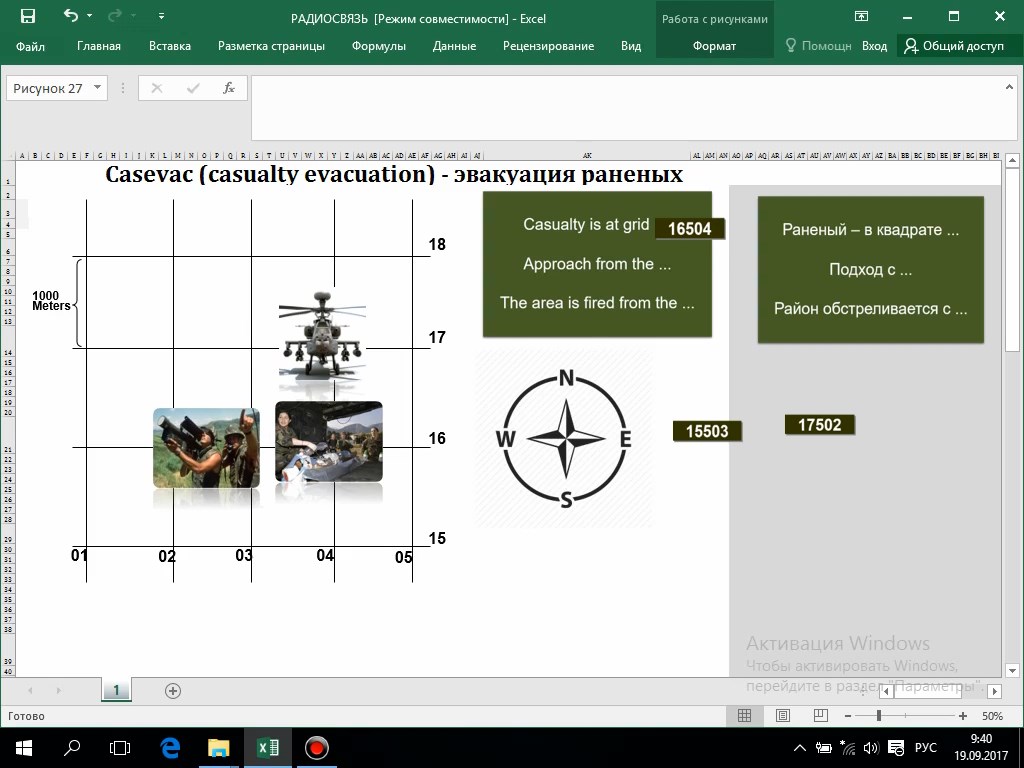Select the casualty stretcher picture
Screen dimensions: 1024x768
tap(329, 441)
